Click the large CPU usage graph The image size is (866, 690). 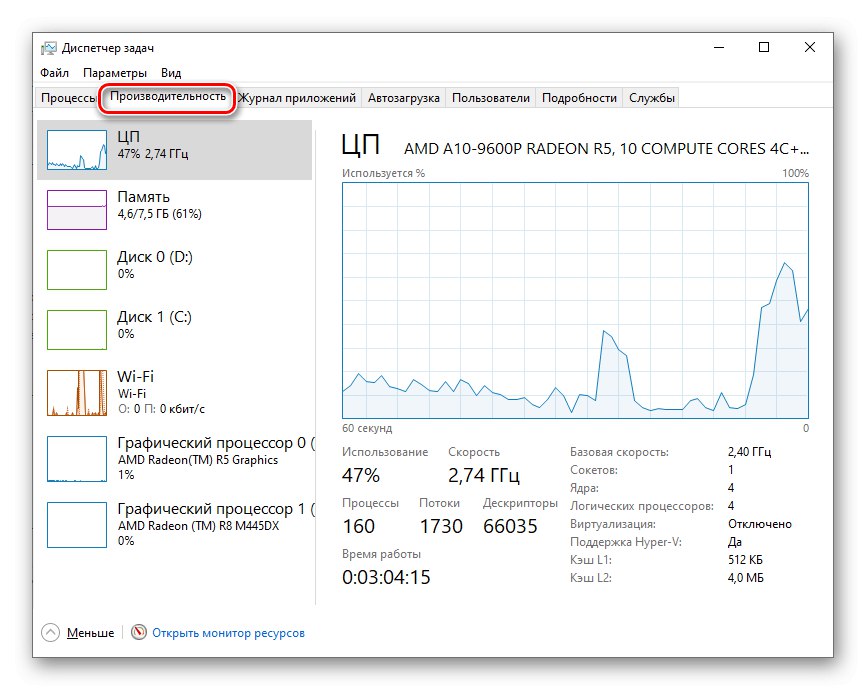click(x=575, y=301)
